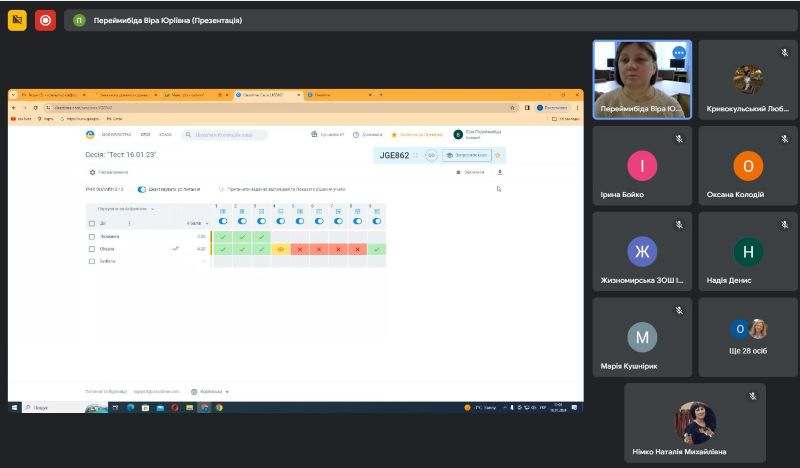Switch to the first browser tab
This screenshot has width=800, height=468.
point(52,95)
